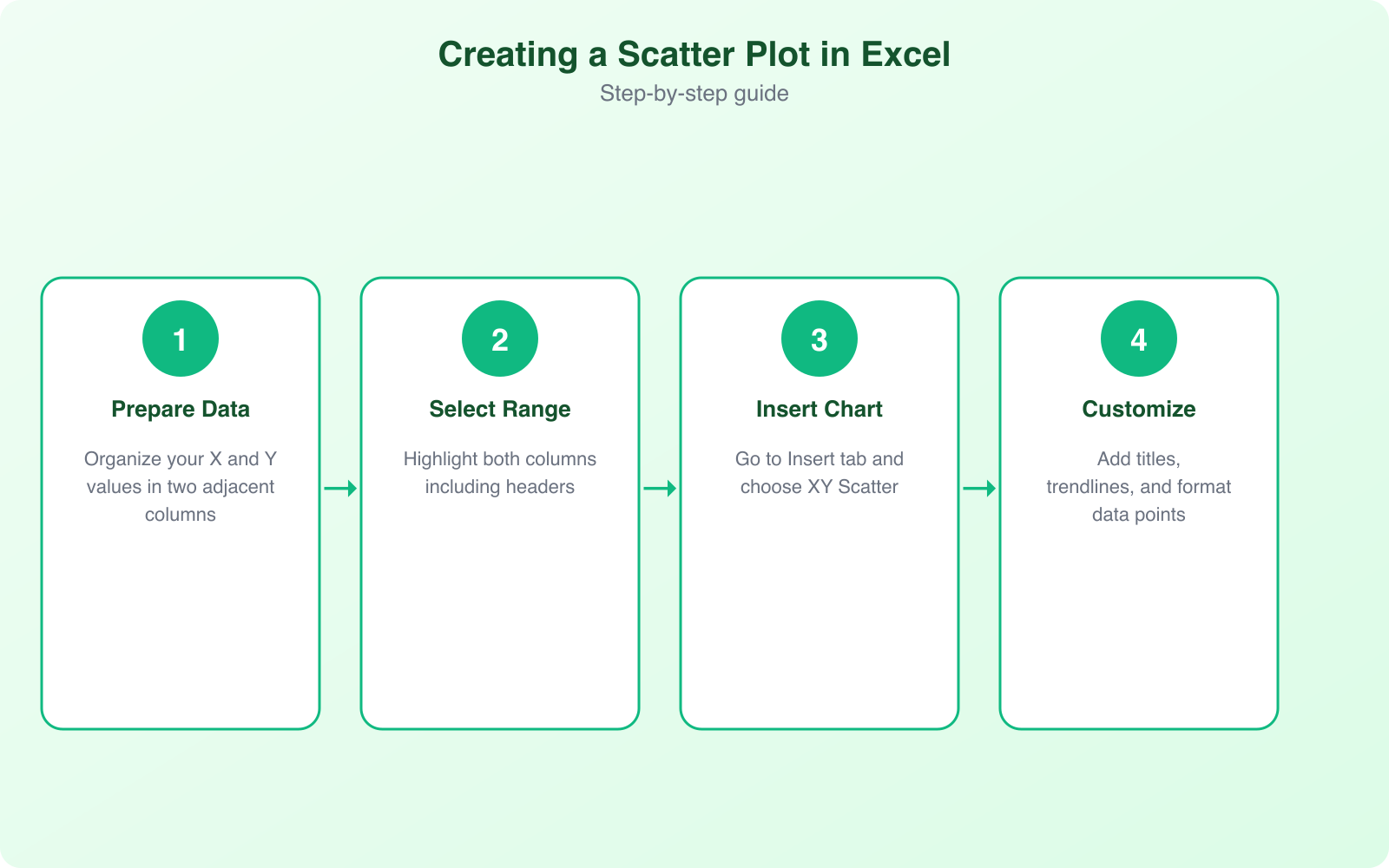Click the green circle numbered 1

point(180,338)
